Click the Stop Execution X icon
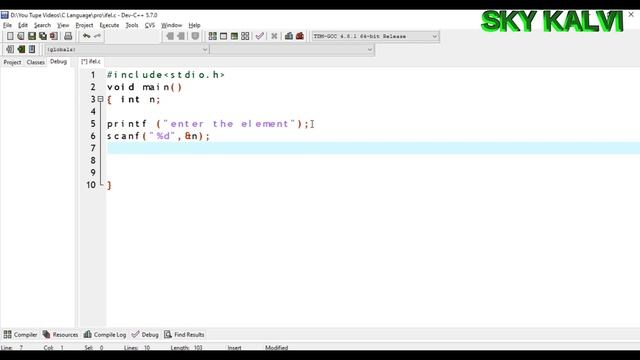The width and height of the screenshot is (640, 360). coord(274,36)
